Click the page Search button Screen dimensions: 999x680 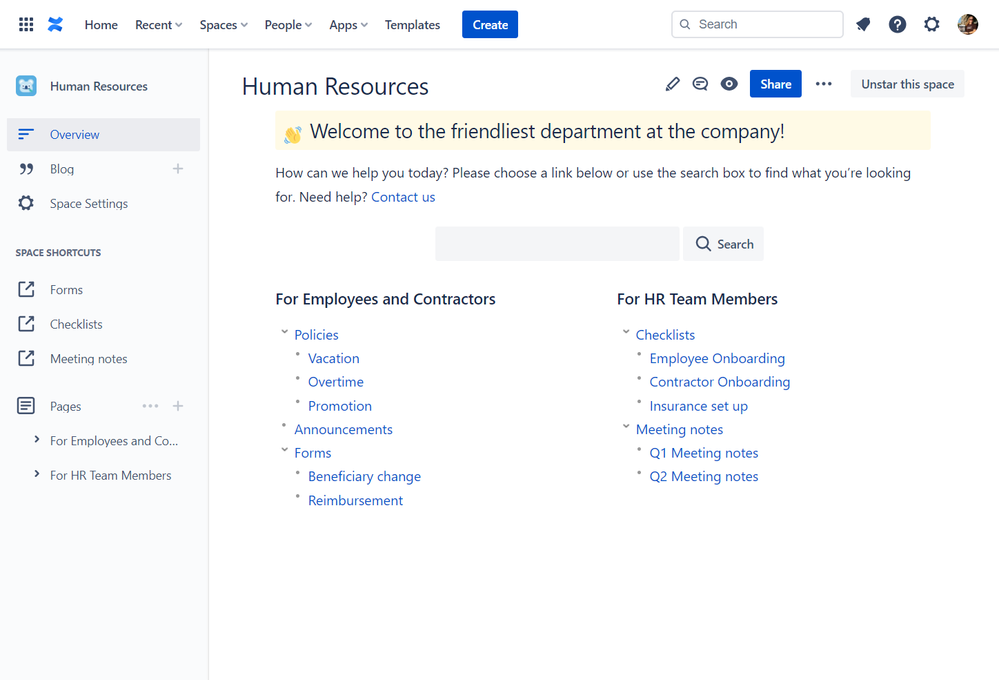(x=723, y=244)
